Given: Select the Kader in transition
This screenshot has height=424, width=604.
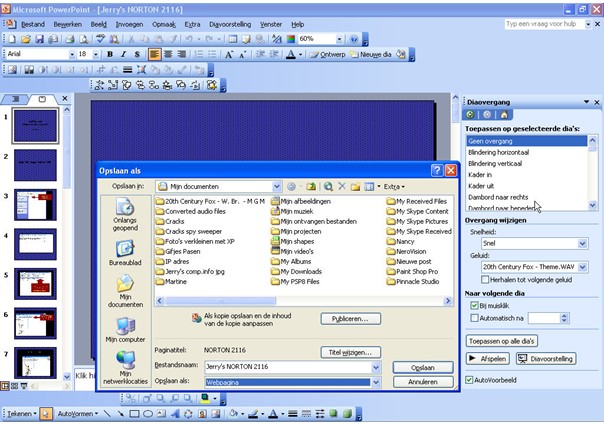Looking at the screenshot, I should (x=481, y=174).
